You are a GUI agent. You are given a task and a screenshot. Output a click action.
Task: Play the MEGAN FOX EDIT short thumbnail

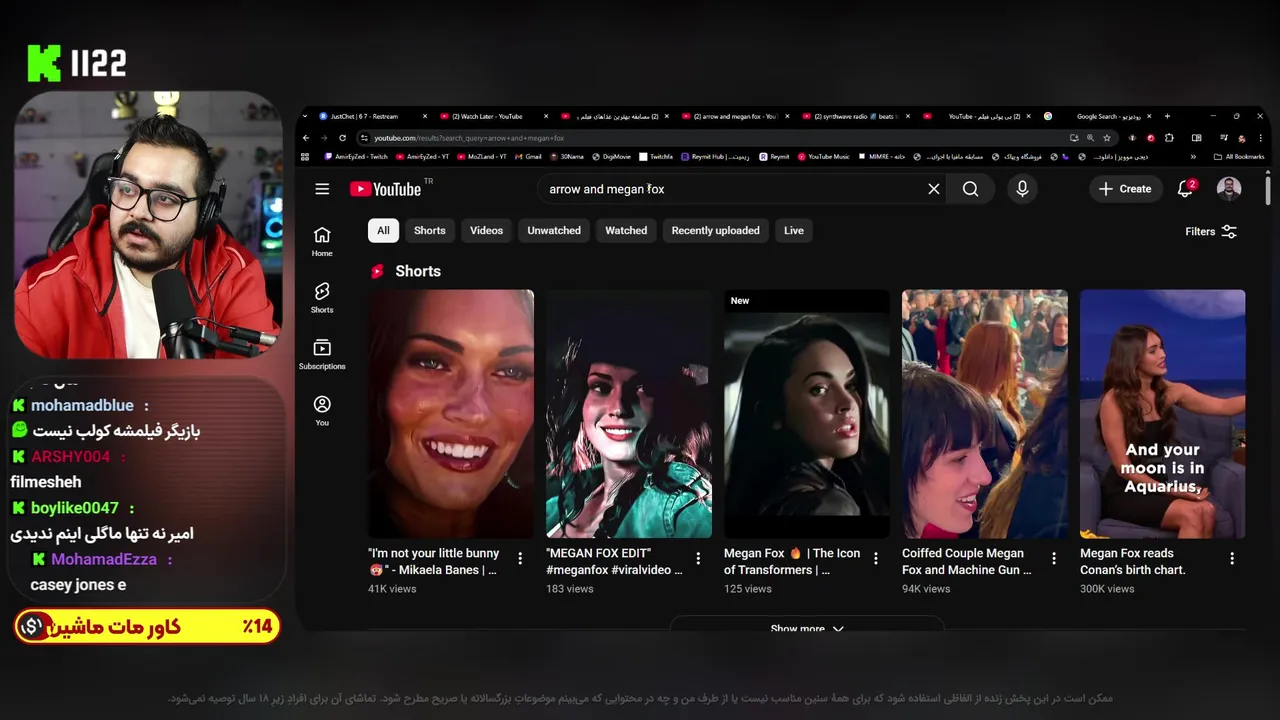tap(629, 414)
